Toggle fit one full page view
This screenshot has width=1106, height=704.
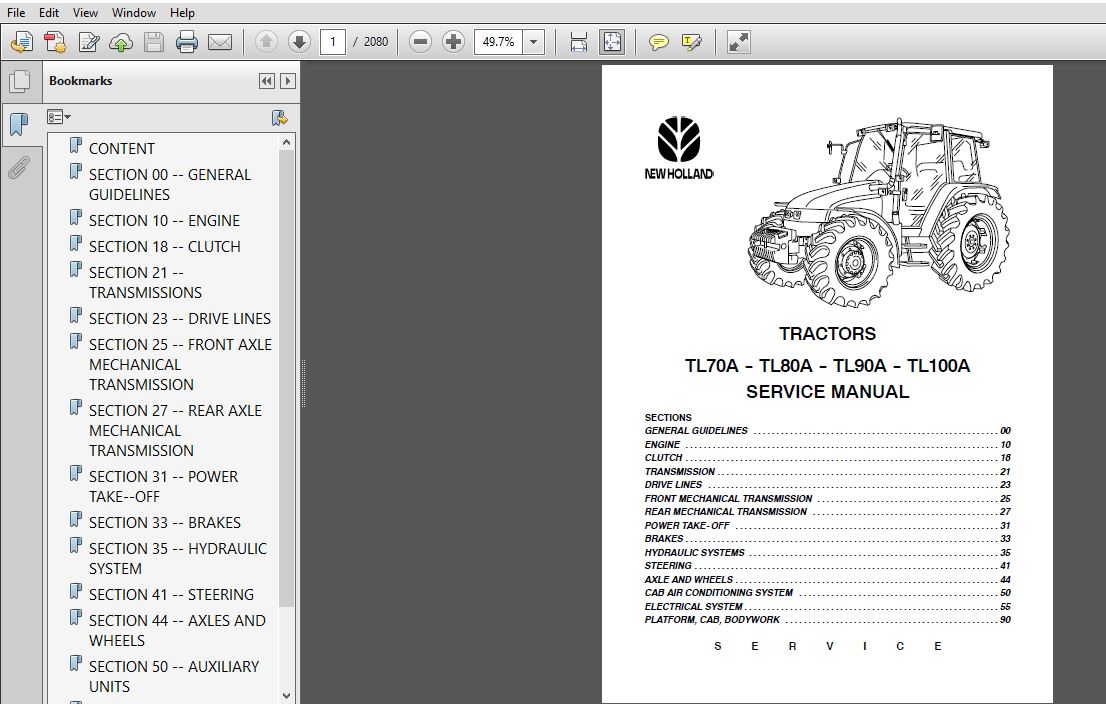click(x=612, y=42)
